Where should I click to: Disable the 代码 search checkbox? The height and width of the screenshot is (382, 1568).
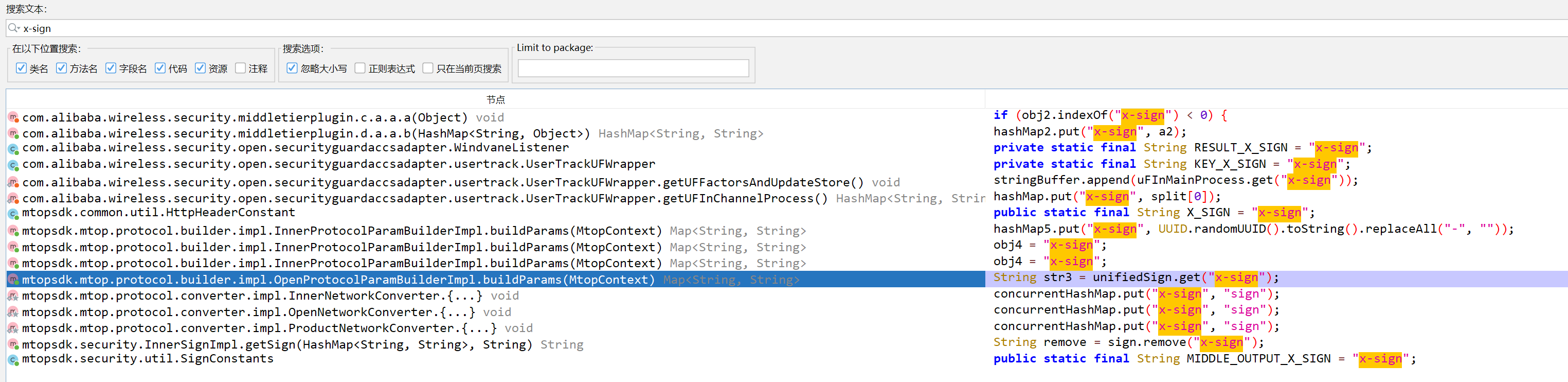[160, 68]
